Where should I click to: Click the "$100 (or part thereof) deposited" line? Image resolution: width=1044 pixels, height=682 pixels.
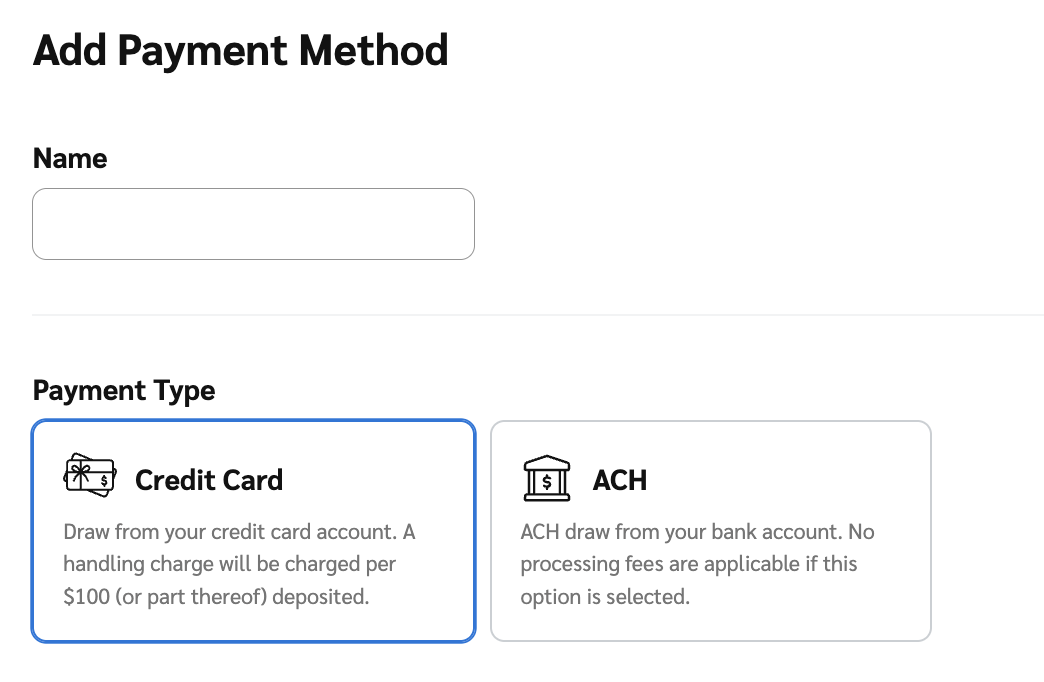pos(216,598)
